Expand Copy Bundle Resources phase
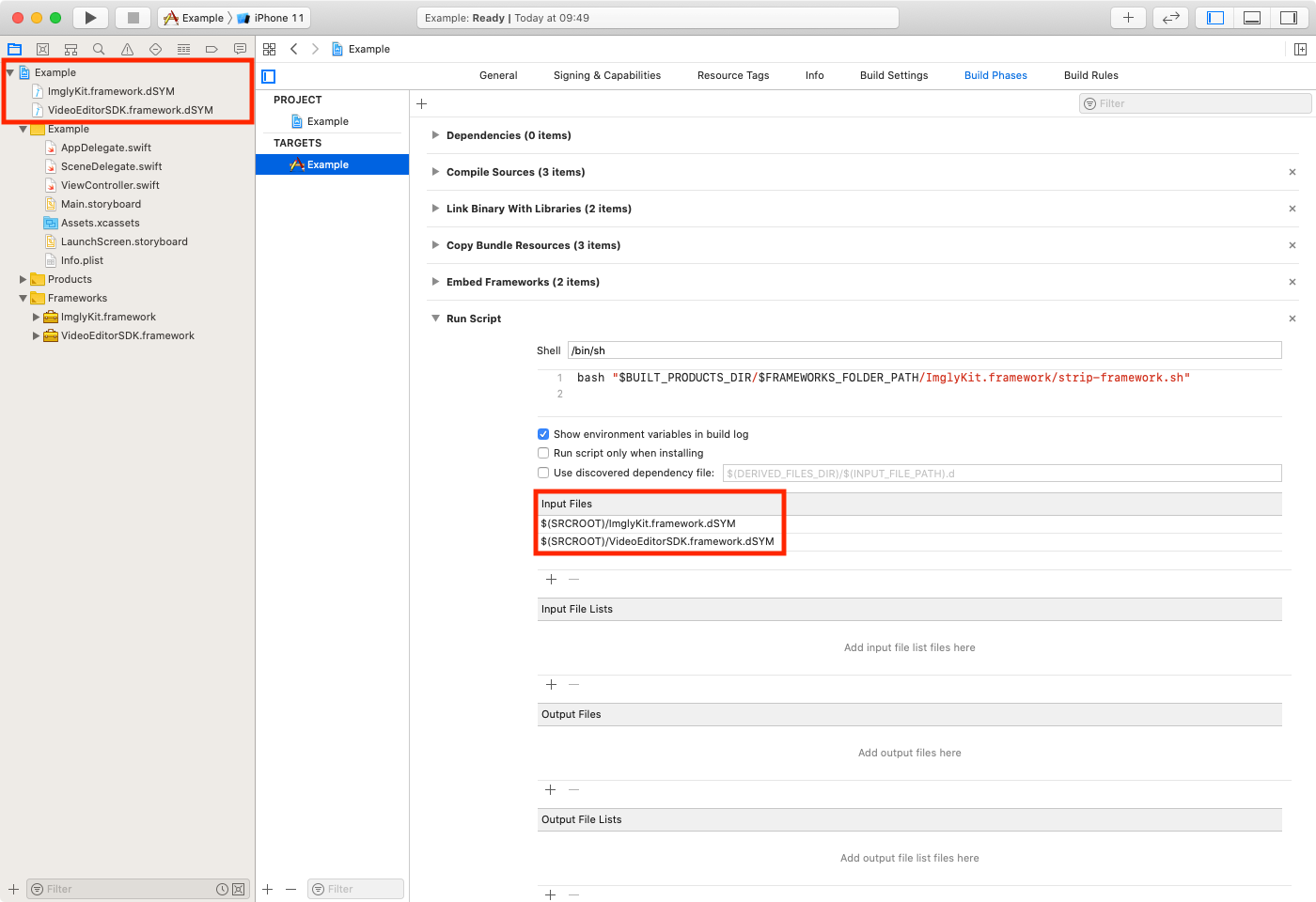The height and width of the screenshot is (902, 1316). pos(435,245)
